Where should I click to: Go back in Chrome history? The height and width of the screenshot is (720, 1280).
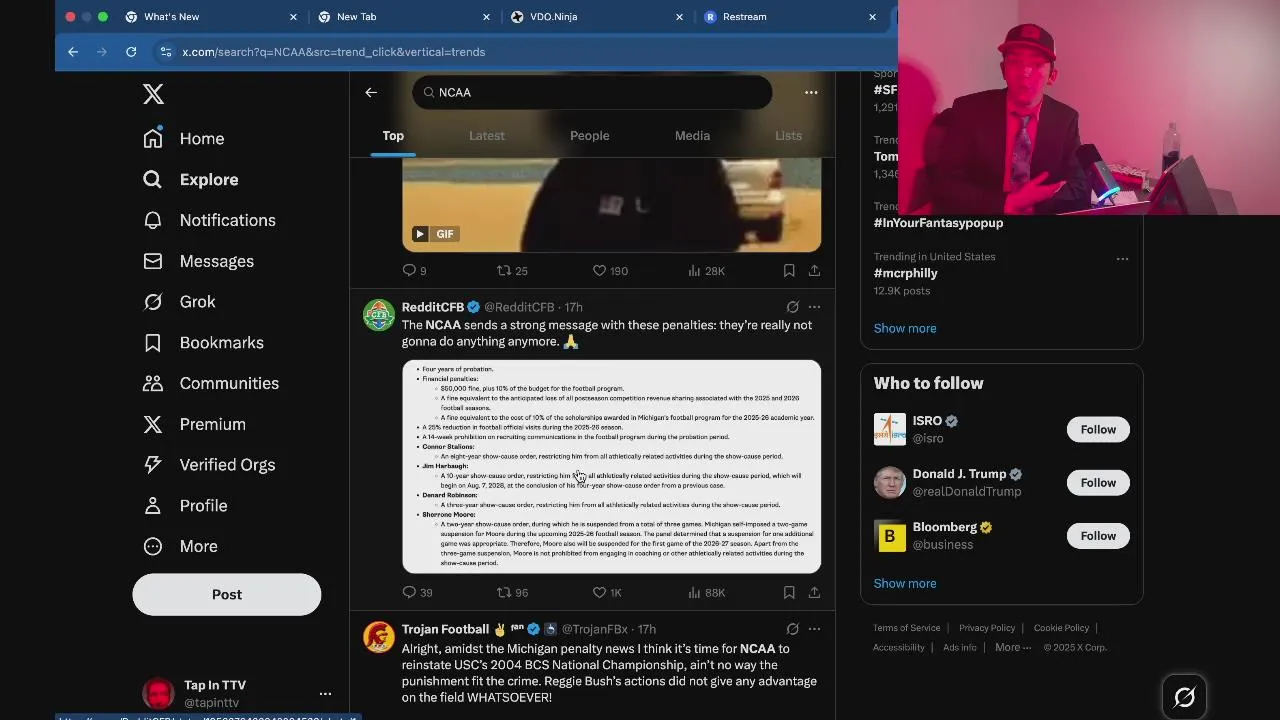click(73, 52)
